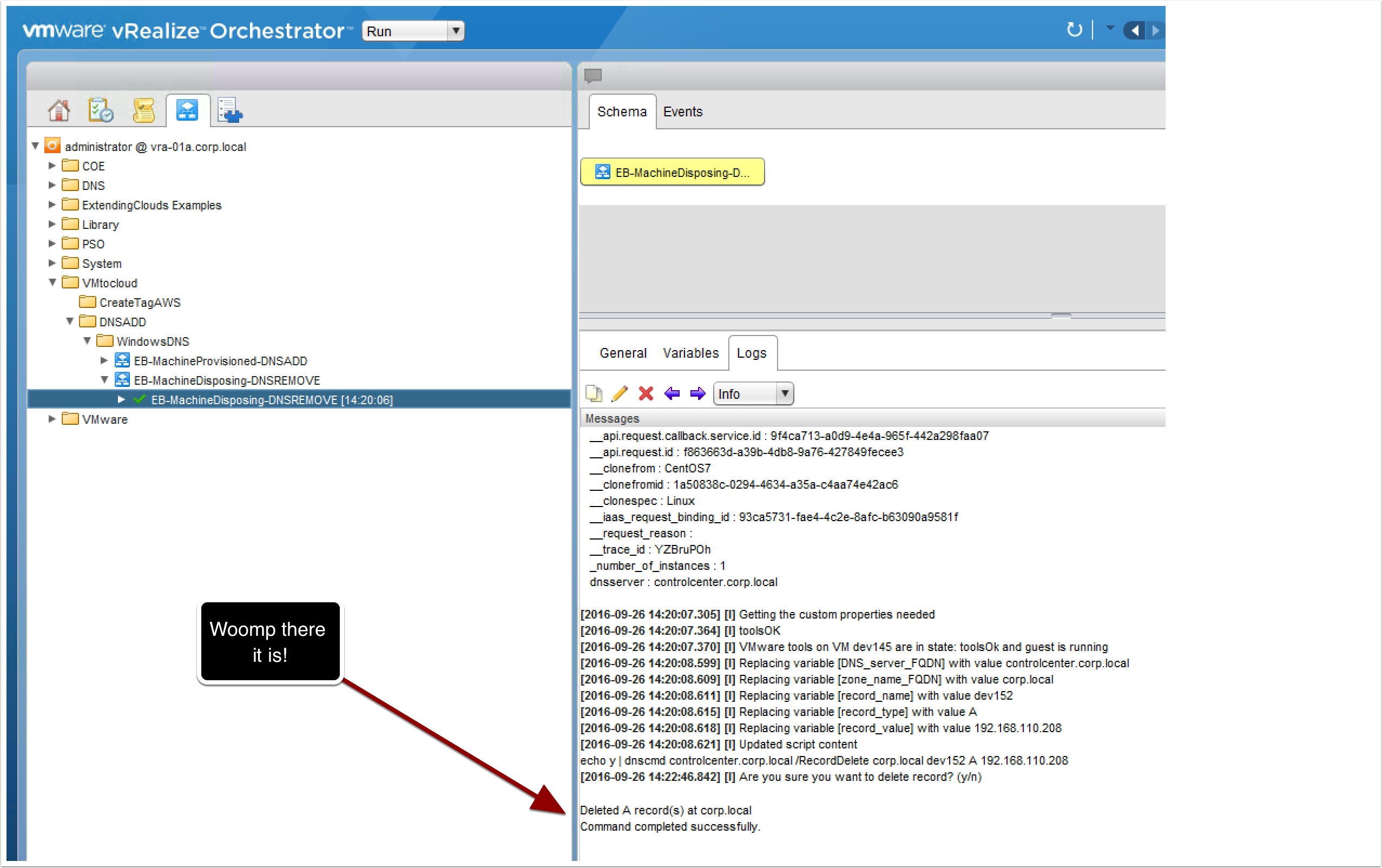Switch to the Schema tab
1382x868 pixels.
click(622, 111)
